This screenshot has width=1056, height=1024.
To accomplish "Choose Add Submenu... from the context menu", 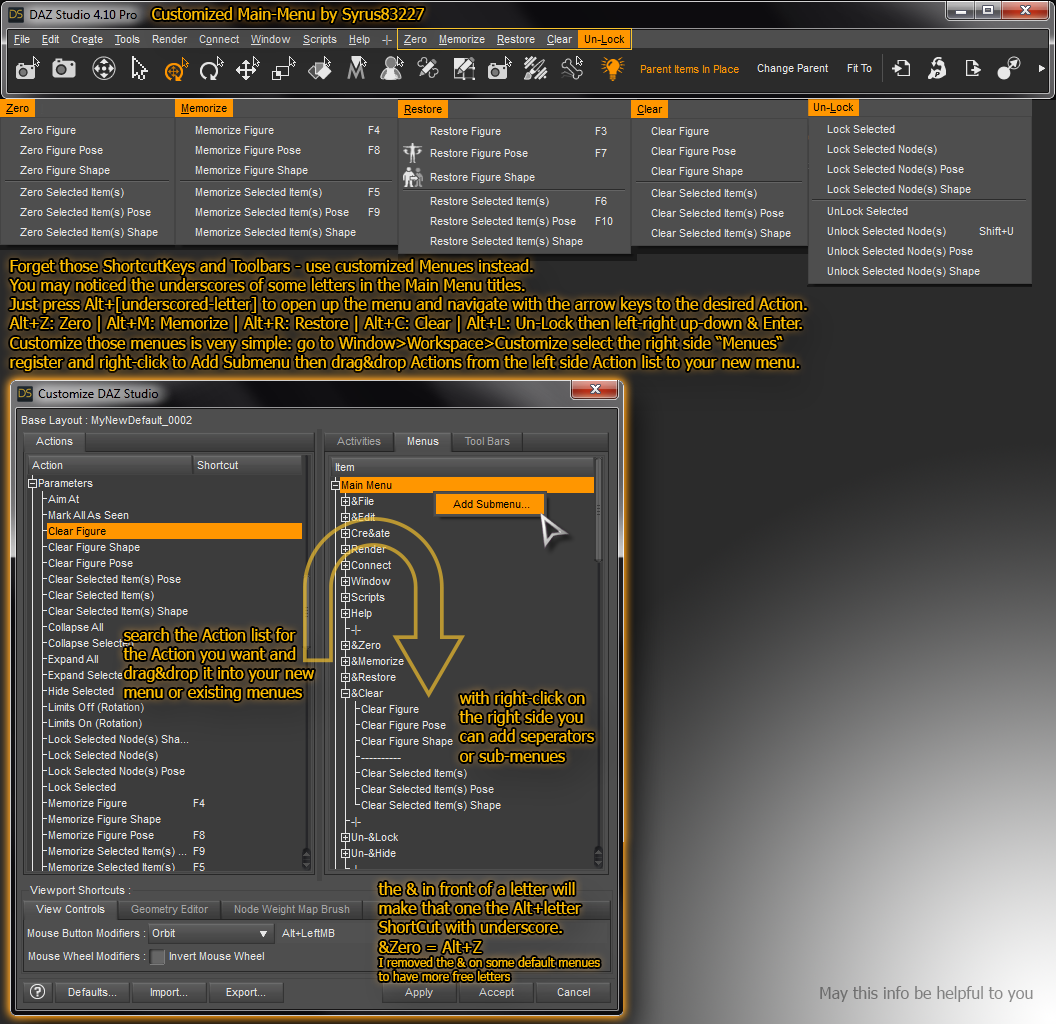I will (491, 504).
